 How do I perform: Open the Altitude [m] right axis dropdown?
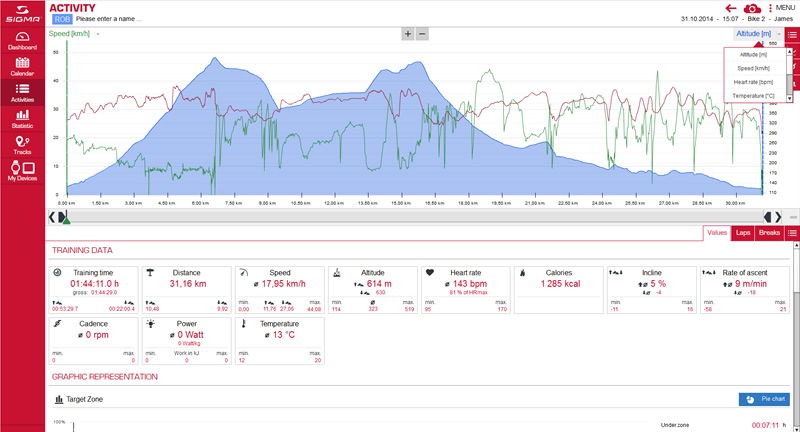(x=758, y=34)
